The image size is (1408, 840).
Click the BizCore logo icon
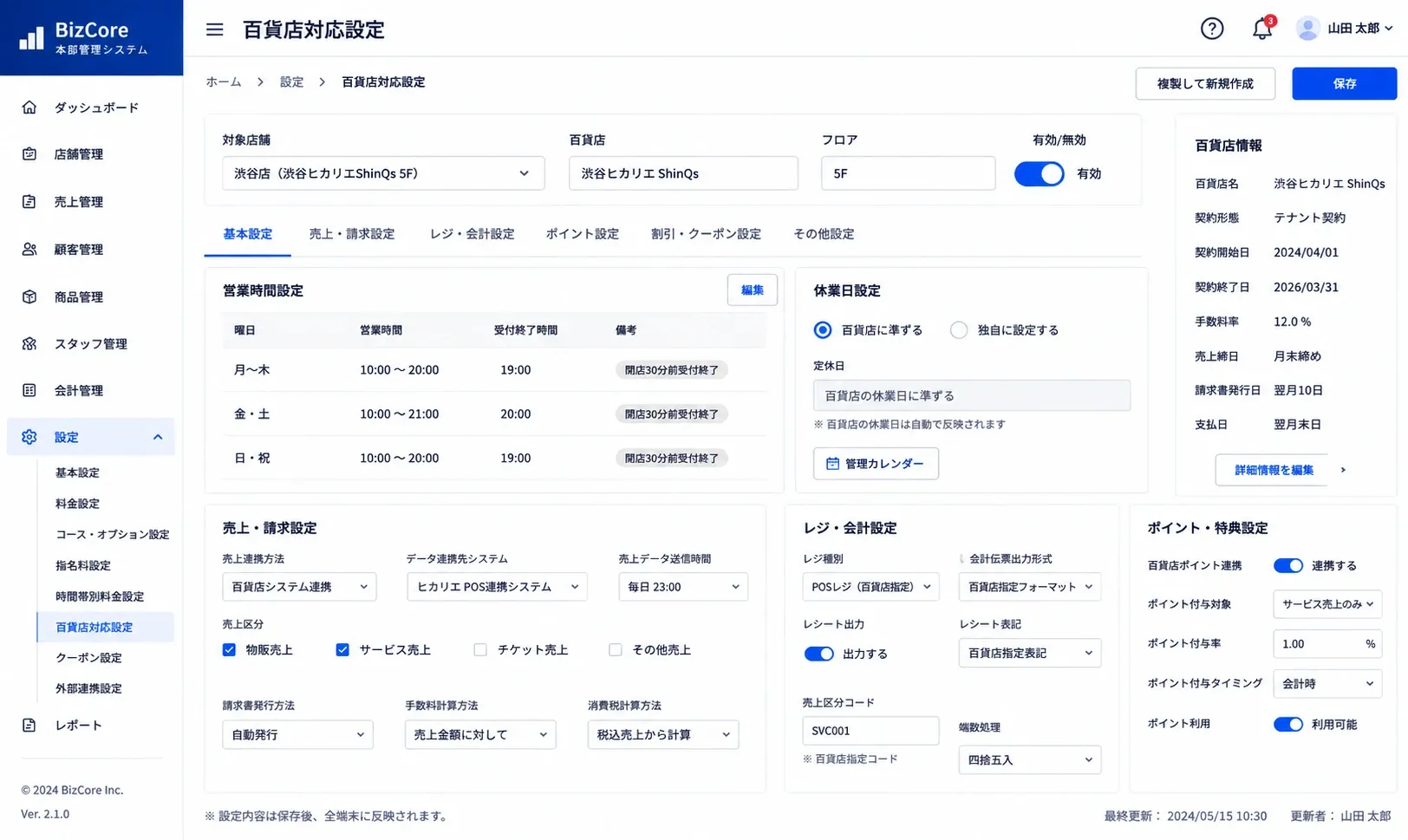[32, 37]
